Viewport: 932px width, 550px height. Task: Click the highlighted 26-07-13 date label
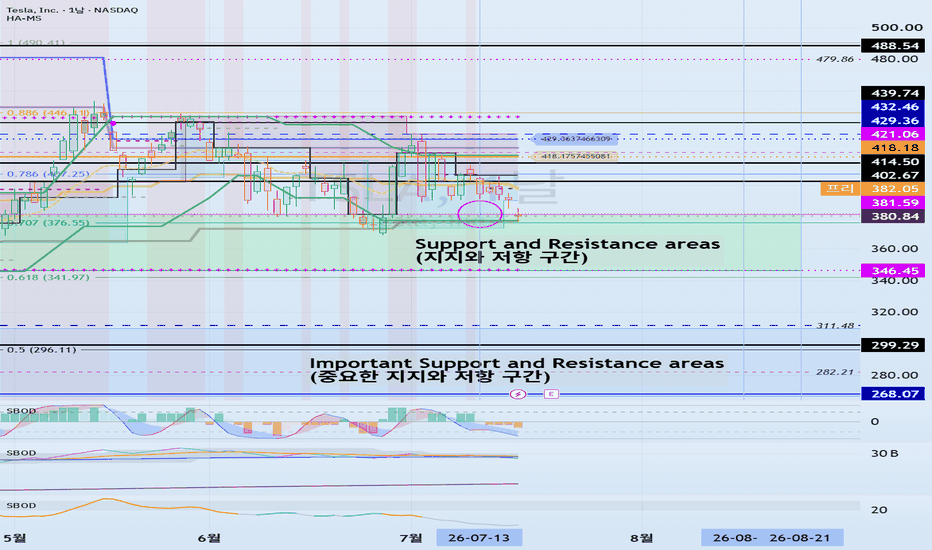point(479,538)
